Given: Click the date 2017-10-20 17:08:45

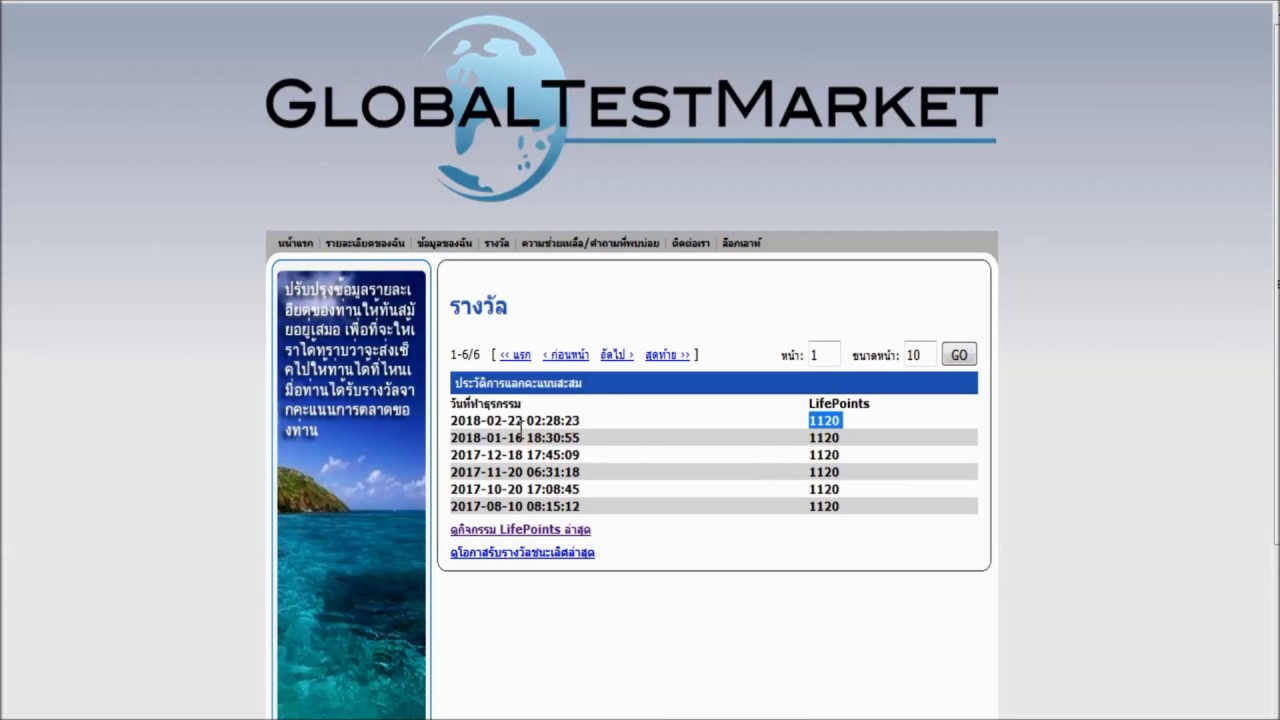Looking at the screenshot, I should (x=515, y=489).
